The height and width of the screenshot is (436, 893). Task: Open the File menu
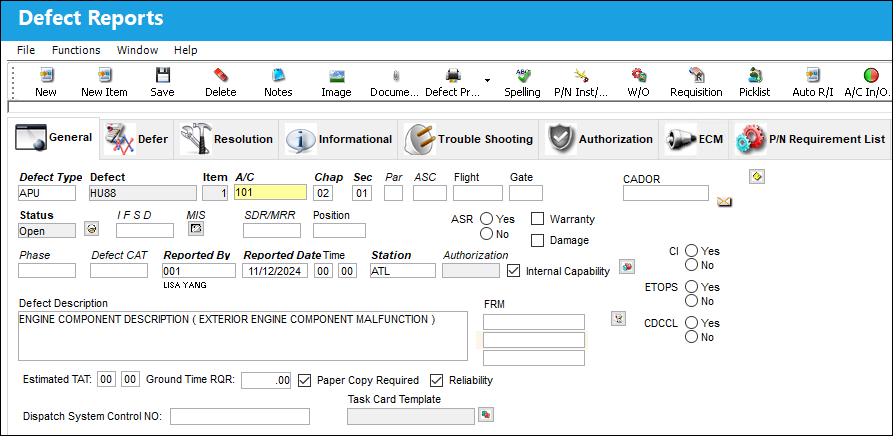pyautogui.click(x=26, y=50)
